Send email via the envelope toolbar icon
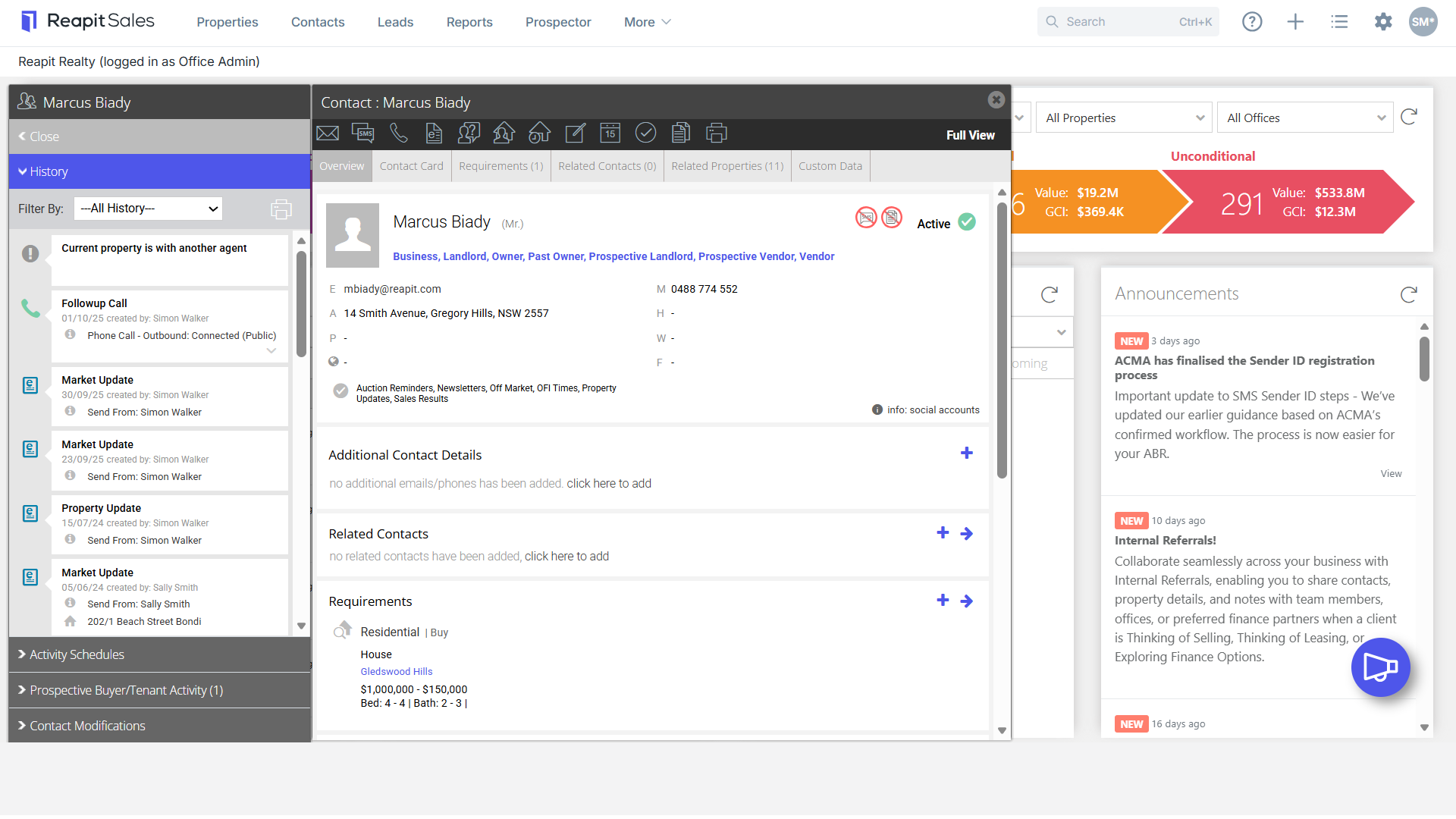 328,133
